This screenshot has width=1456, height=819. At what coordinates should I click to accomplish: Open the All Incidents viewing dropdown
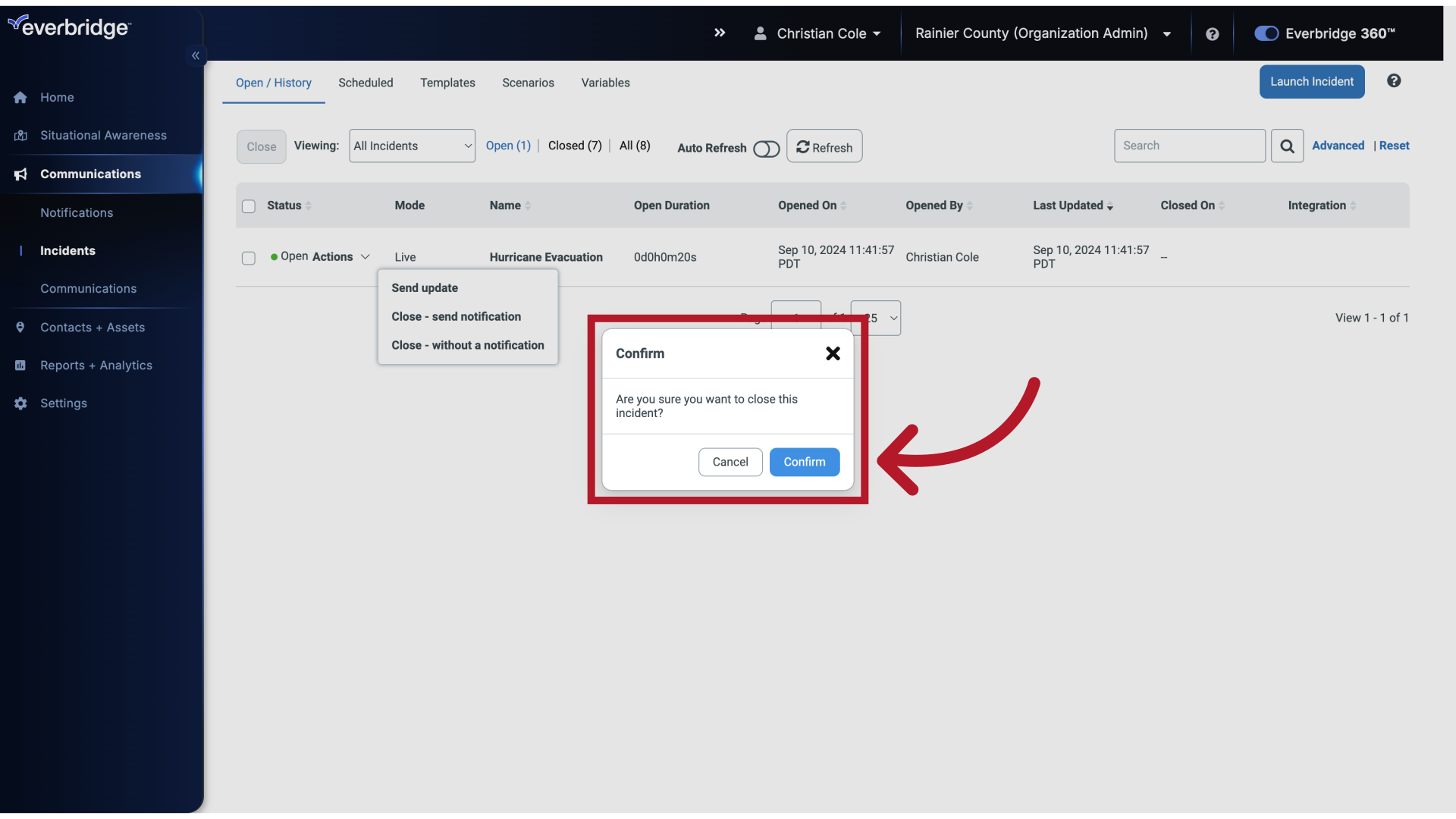tap(412, 146)
